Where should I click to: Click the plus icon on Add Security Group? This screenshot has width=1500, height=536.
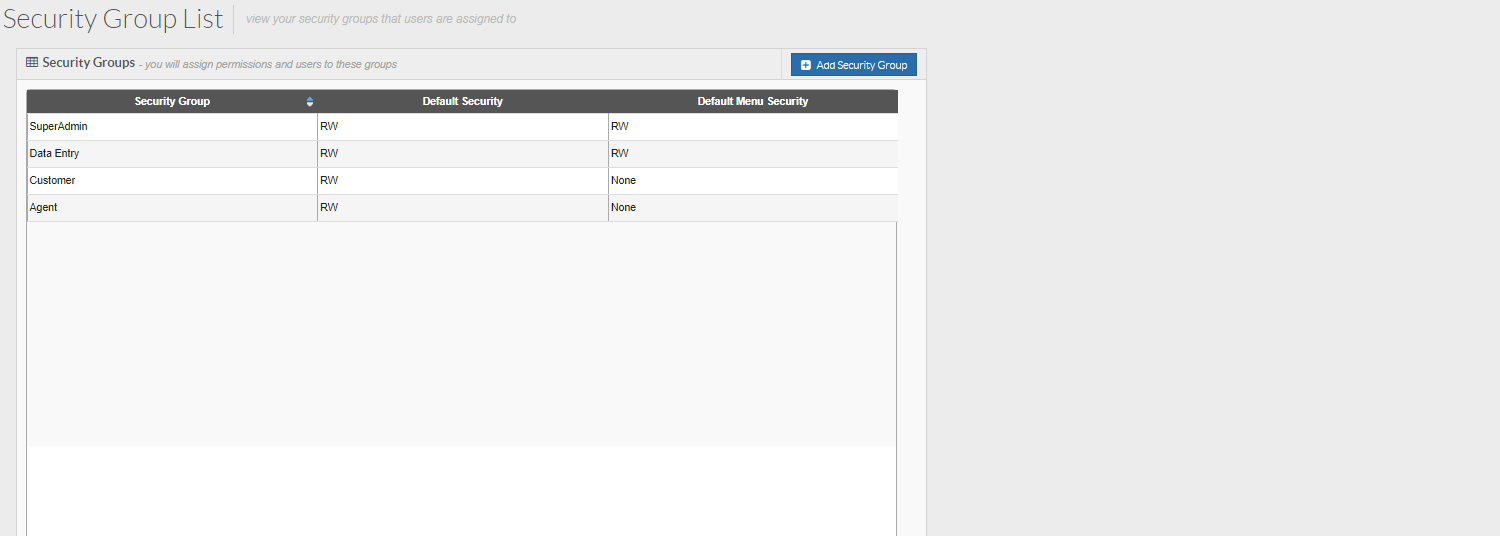(x=806, y=65)
